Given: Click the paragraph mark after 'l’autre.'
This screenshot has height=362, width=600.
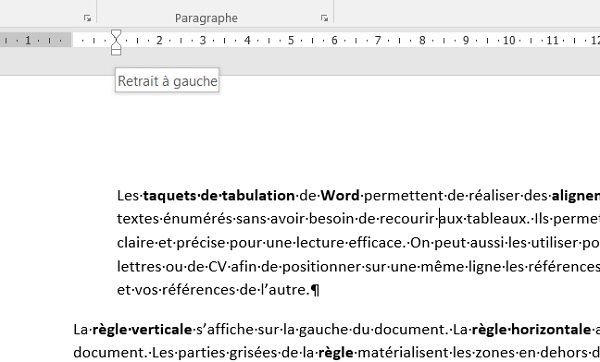Looking at the screenshot, I should pos(315,290).
